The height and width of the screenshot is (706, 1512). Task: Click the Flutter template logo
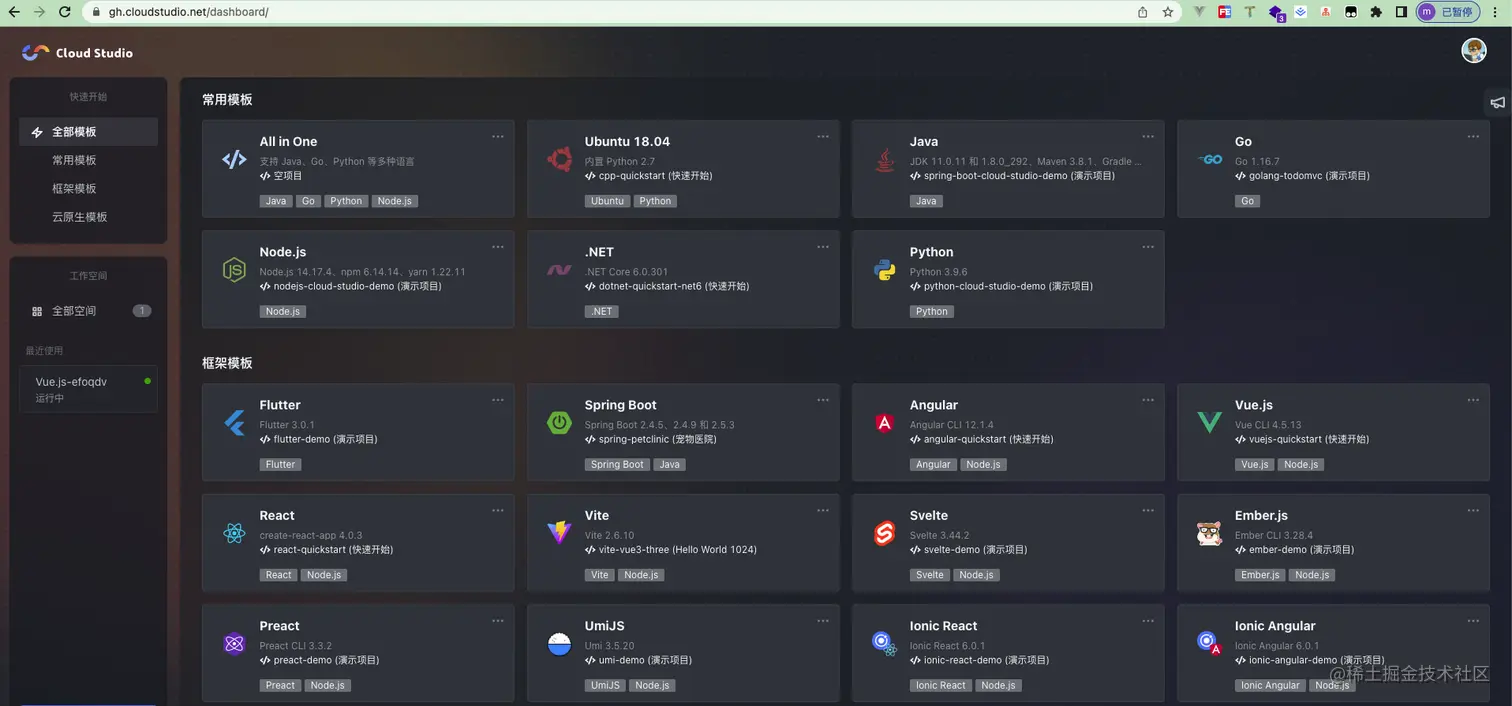pos(234,423)
